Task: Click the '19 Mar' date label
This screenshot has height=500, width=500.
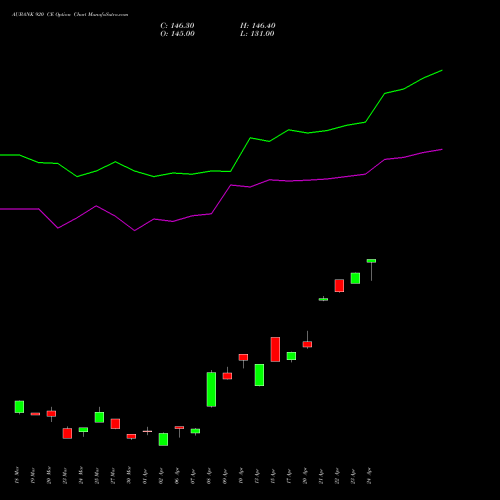Action: pos(33,475)
